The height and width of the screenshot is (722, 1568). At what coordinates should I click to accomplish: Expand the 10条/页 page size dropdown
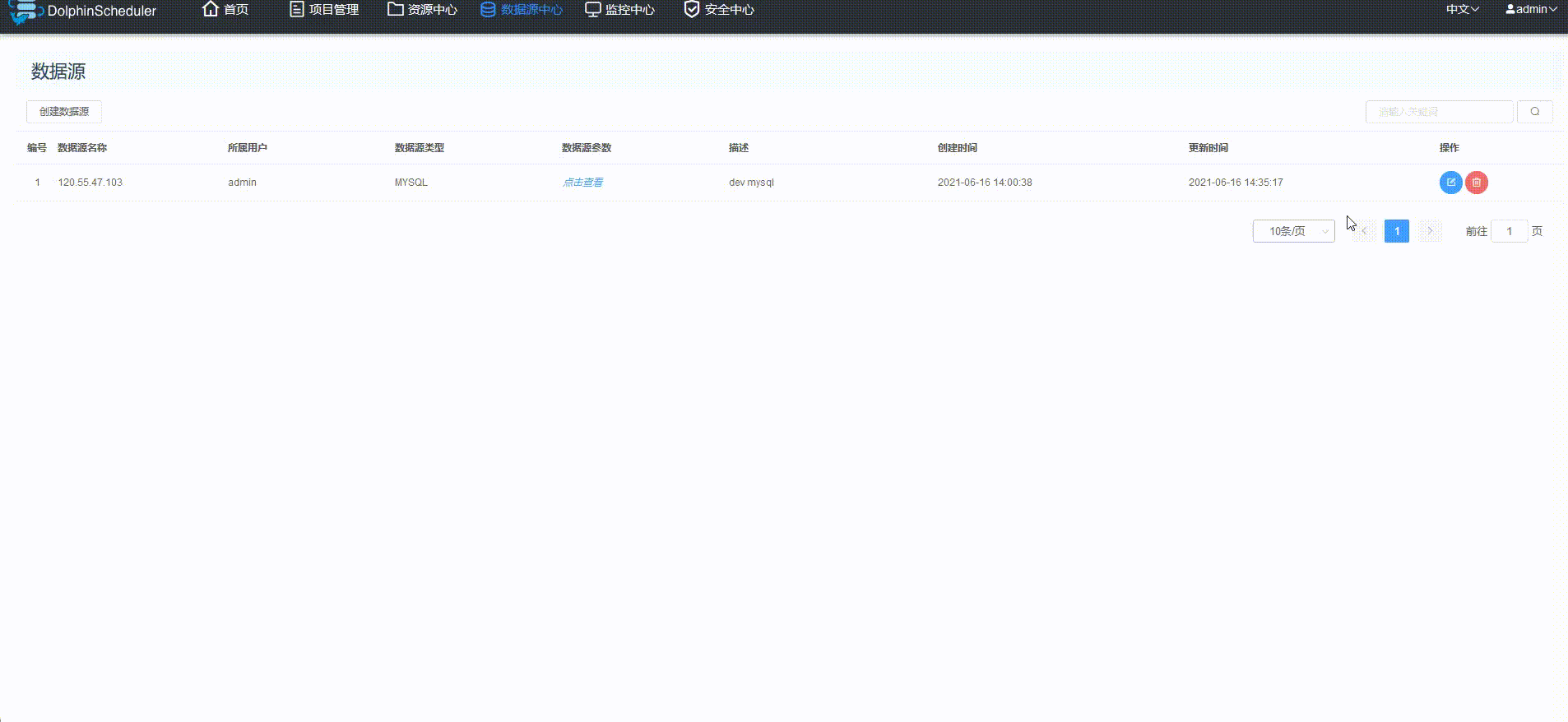[1293, 231]
